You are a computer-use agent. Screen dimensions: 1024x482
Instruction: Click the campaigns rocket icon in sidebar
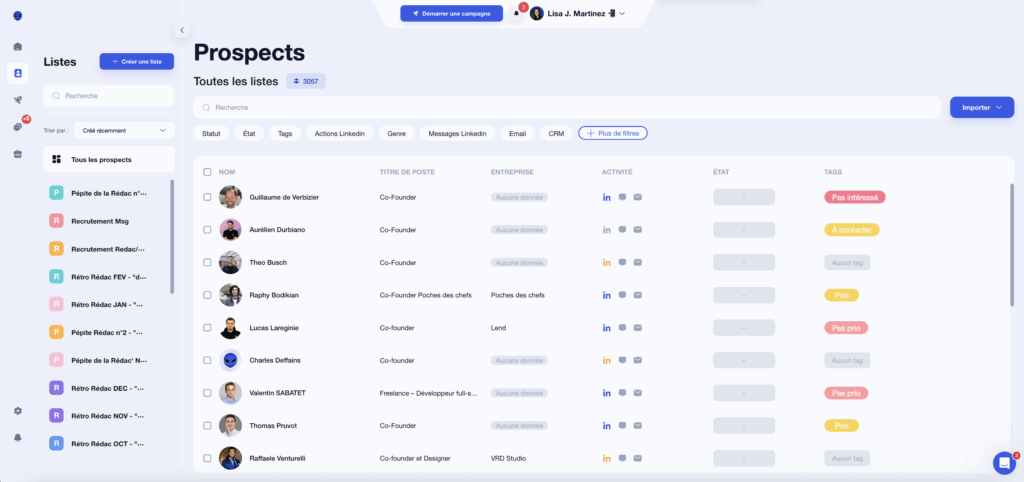click(17, 100)
